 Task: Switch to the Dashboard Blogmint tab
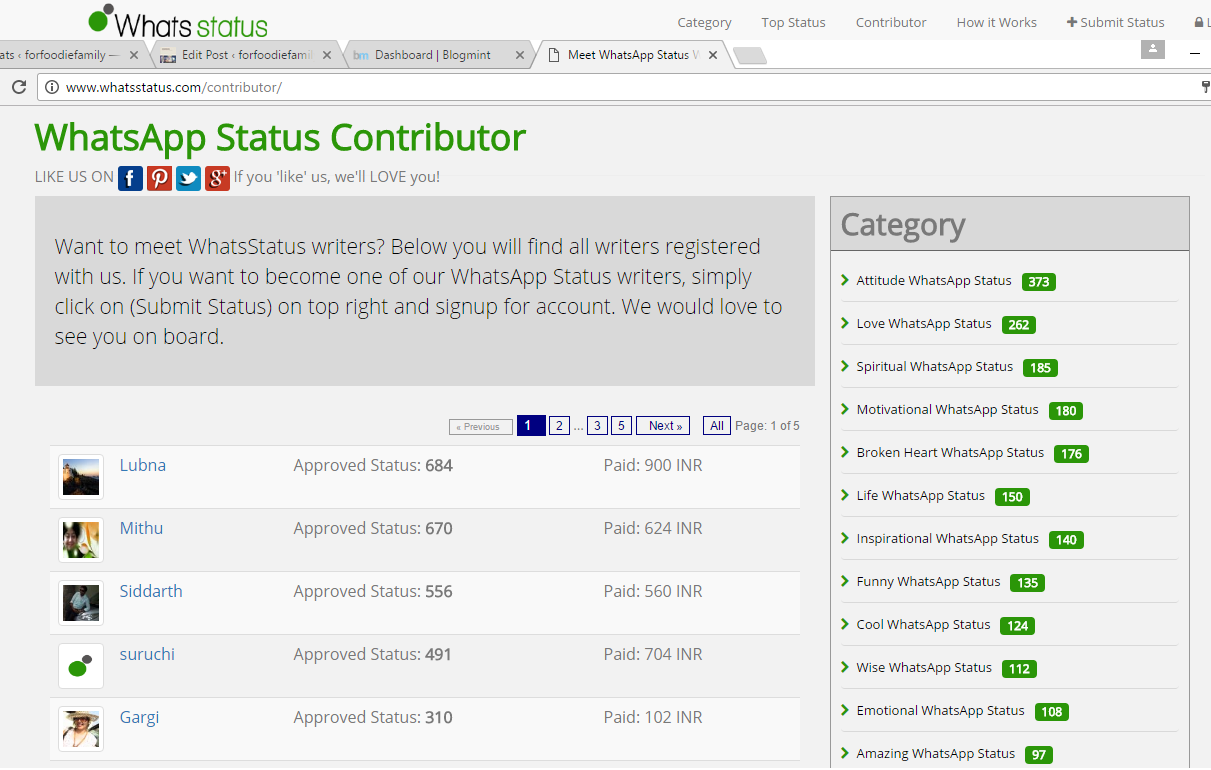click(432, 55)
